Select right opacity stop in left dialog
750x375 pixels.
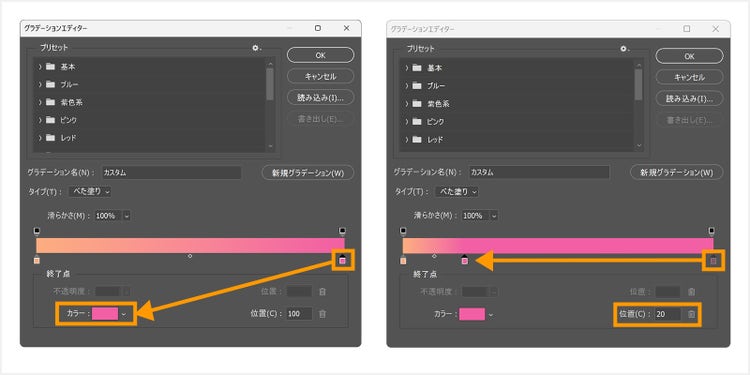(x=342, y=232)
